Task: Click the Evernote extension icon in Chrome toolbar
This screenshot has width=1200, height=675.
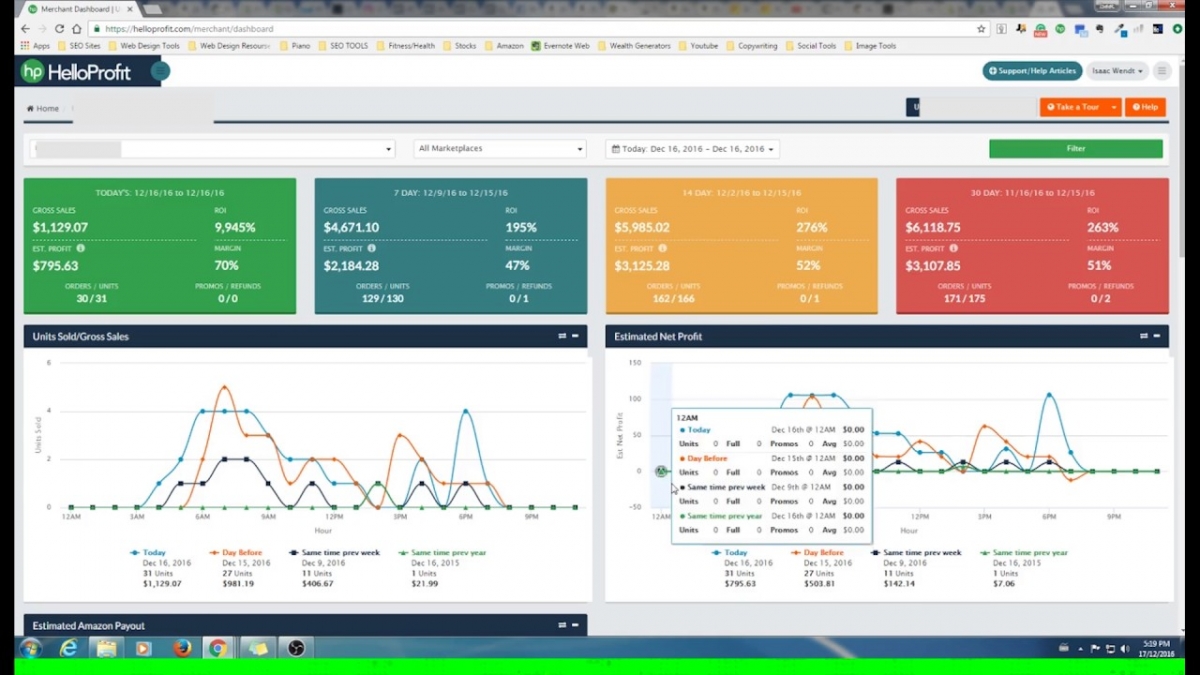Action: click(x=1098, y=30)
